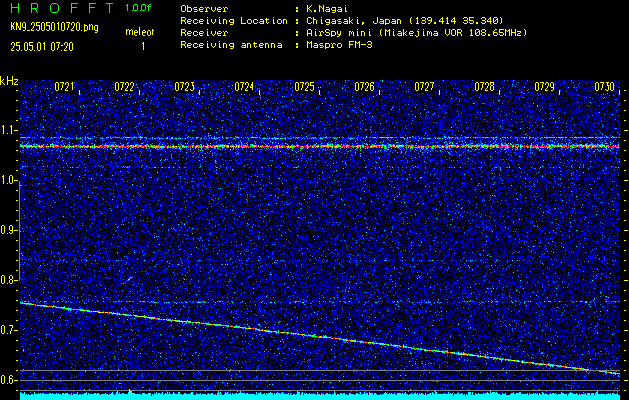Click the yellow meteor marker in bottom strip
The width and height of the screenshot is (629, 400).
point(130,394)
